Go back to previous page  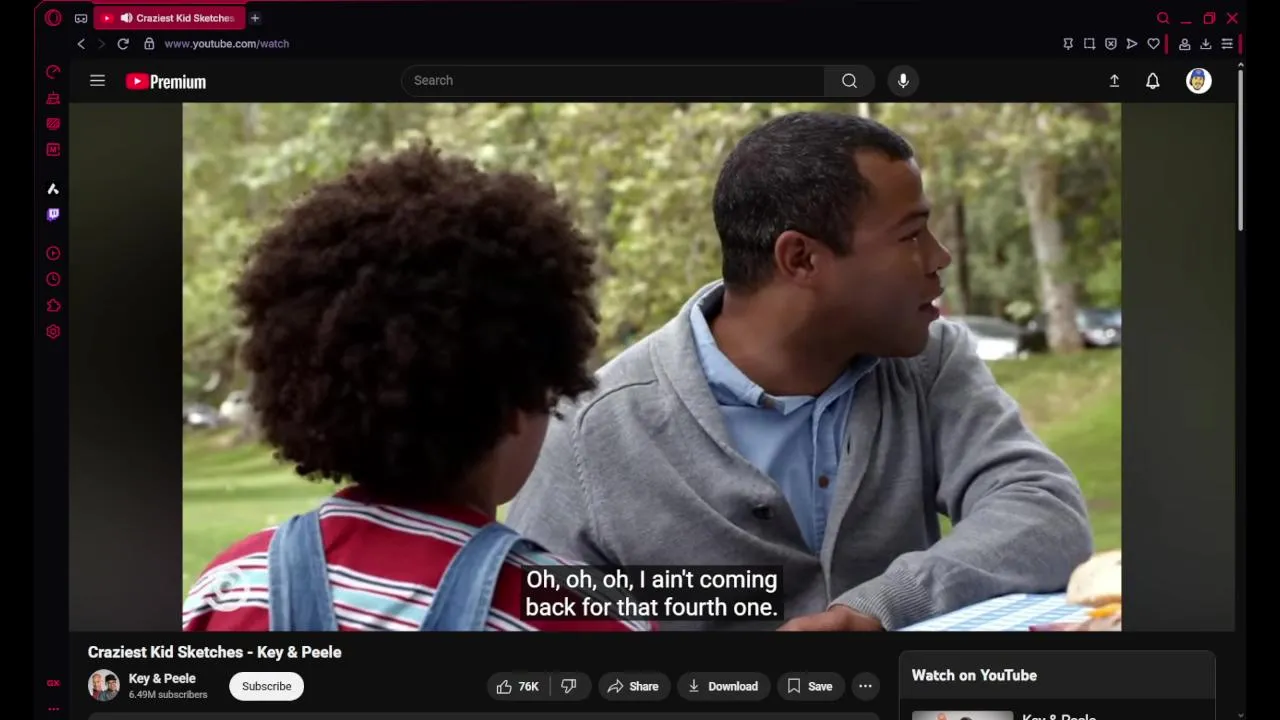(81, 44)
